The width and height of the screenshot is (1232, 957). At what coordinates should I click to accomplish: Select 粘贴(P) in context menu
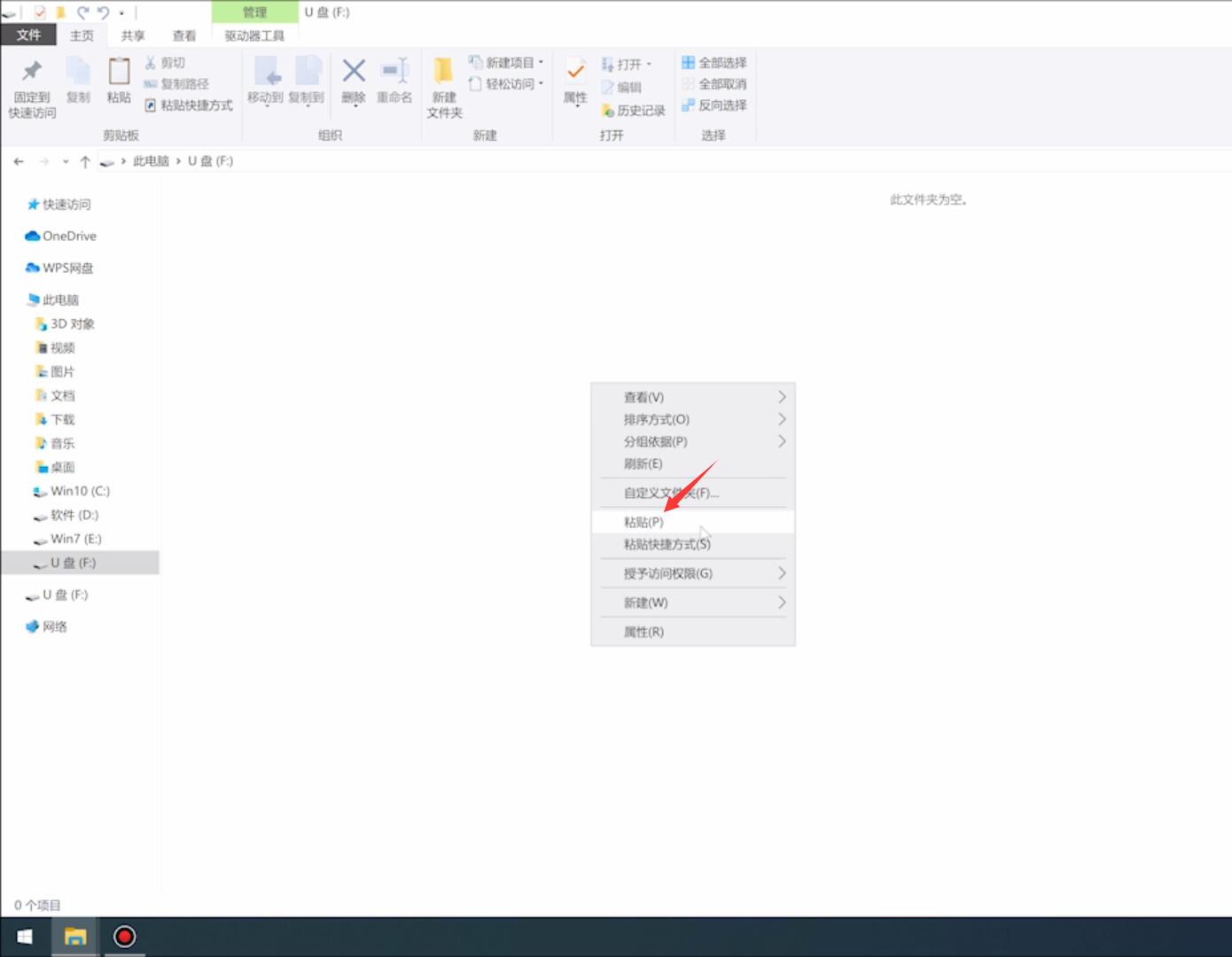click(x=693, y=522)
